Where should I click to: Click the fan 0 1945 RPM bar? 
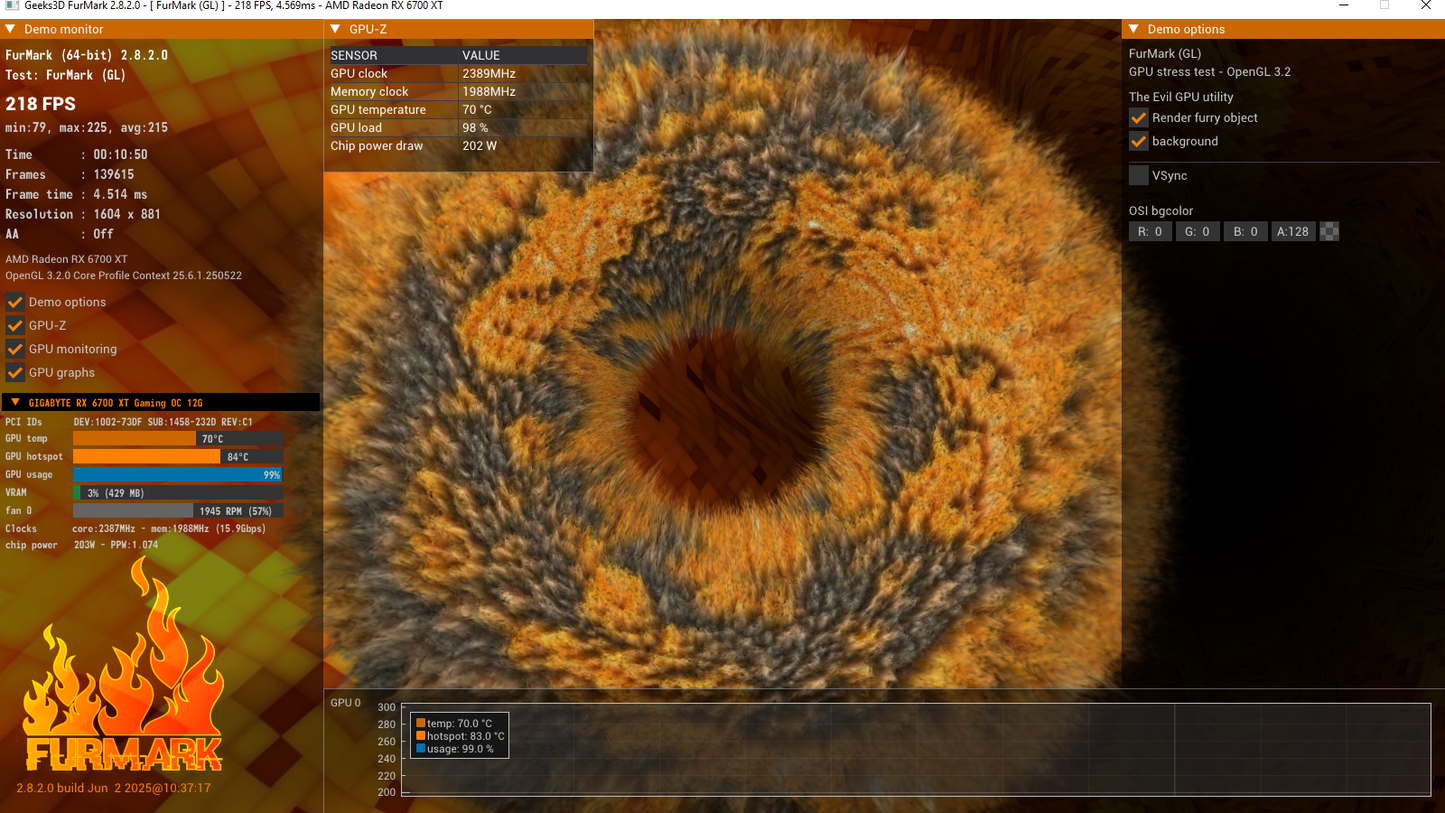tap(178, 511)
